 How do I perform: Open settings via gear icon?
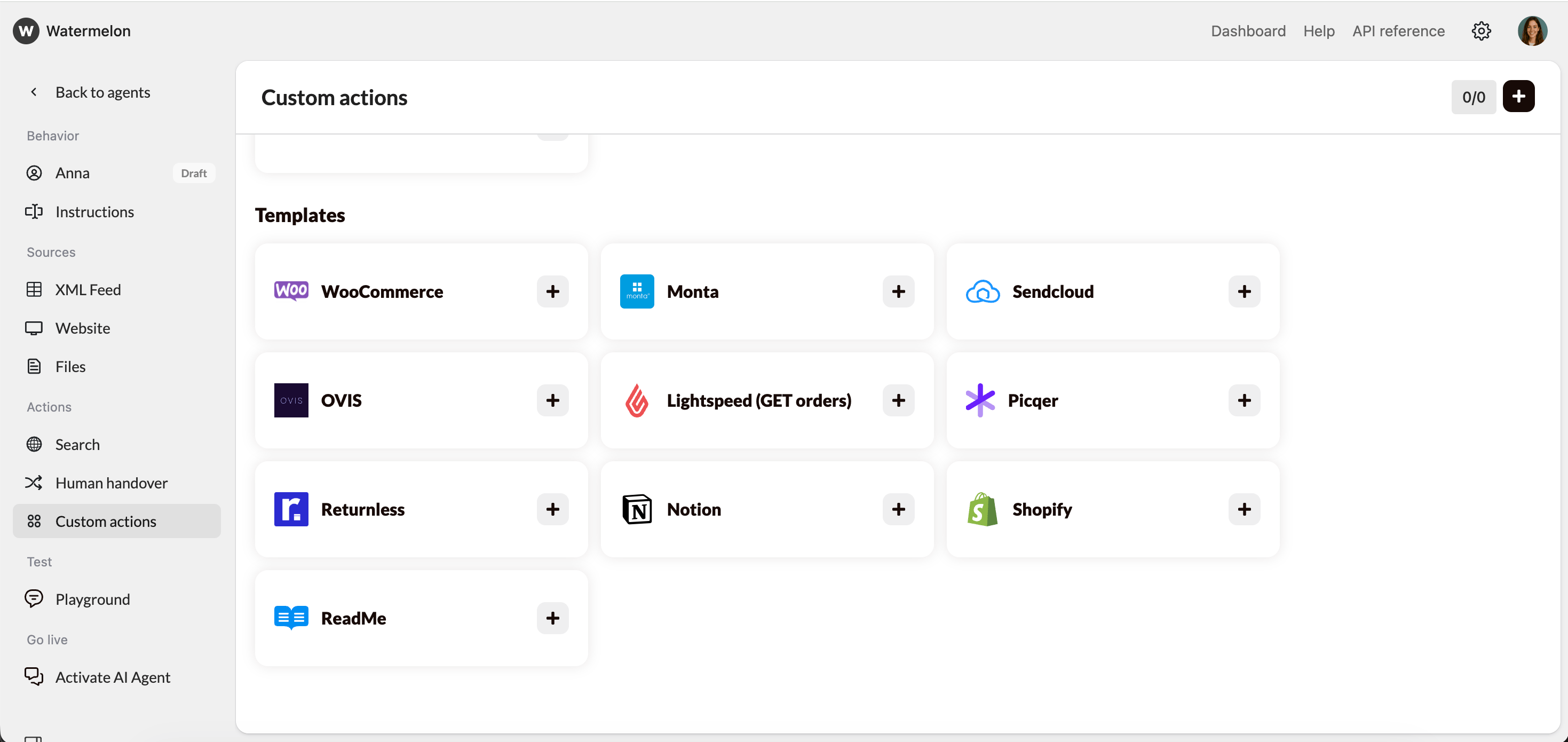(1481, 31)
